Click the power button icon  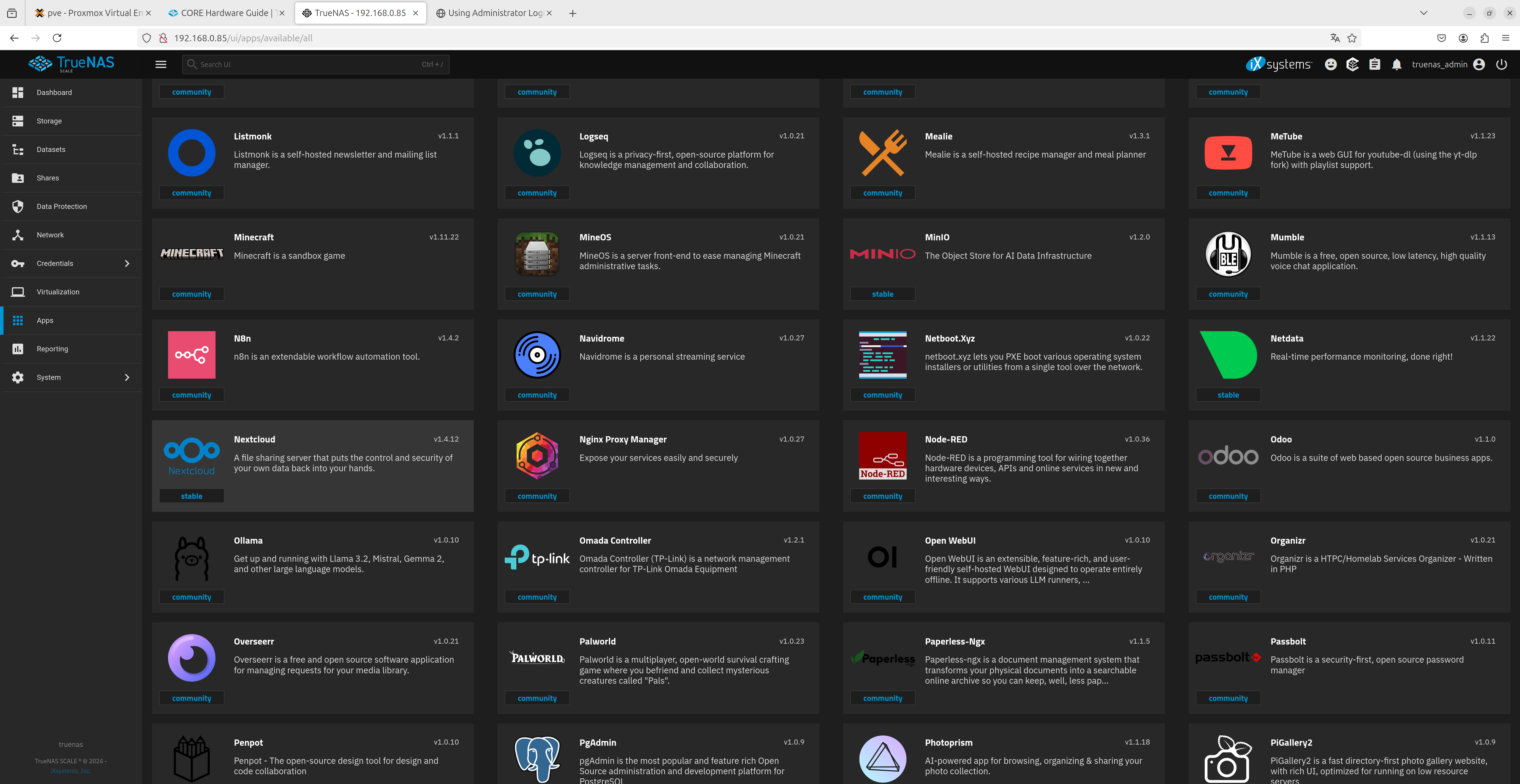coord(1501,64)
